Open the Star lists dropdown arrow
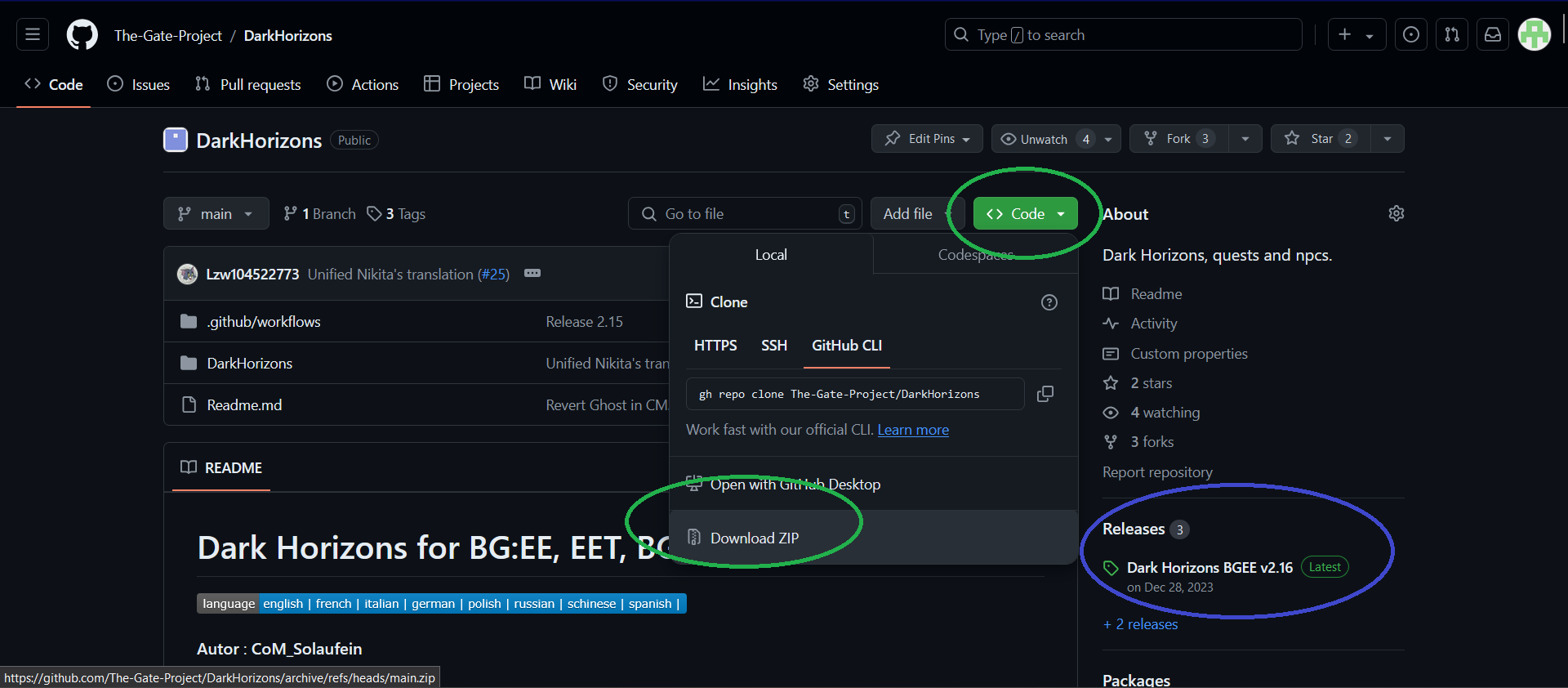The image size is (1568, 688). point(1388,139)
